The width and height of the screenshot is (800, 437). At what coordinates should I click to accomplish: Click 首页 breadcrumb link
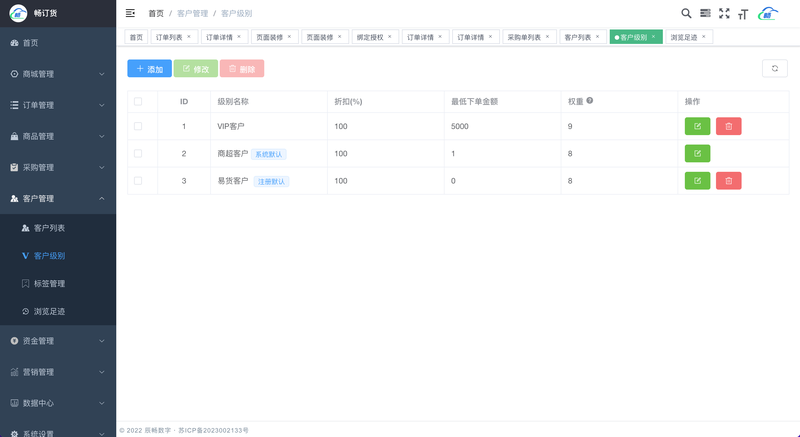pos(156,13)
